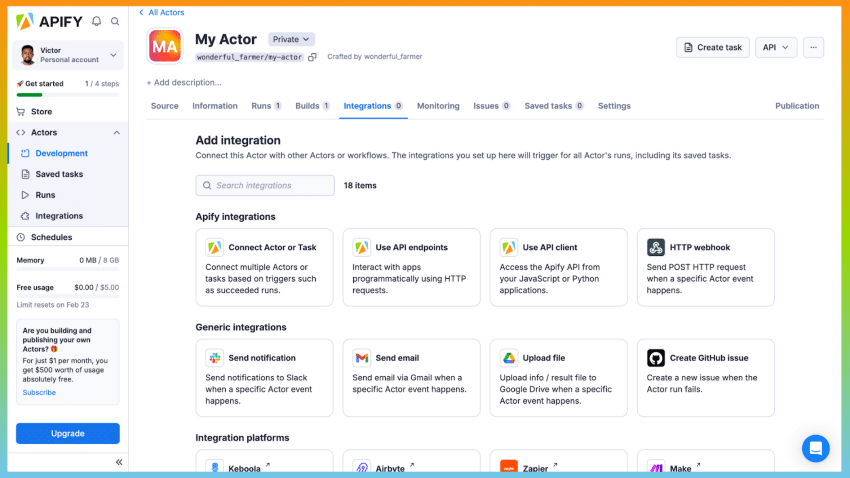Screen dimensions: 850x478
Task: Open the Send notification card
Action: [265, 378]
